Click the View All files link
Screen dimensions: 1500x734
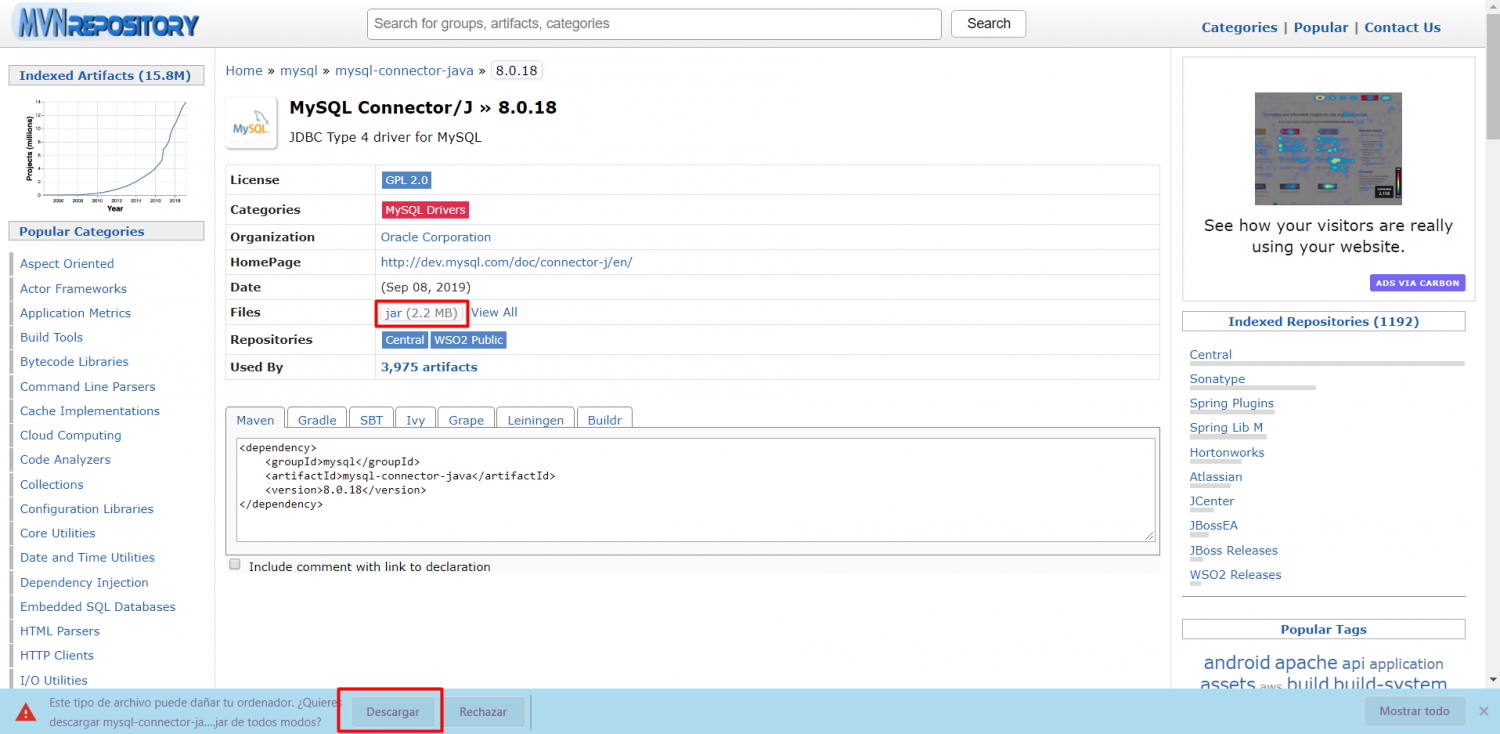click(494, 312)
